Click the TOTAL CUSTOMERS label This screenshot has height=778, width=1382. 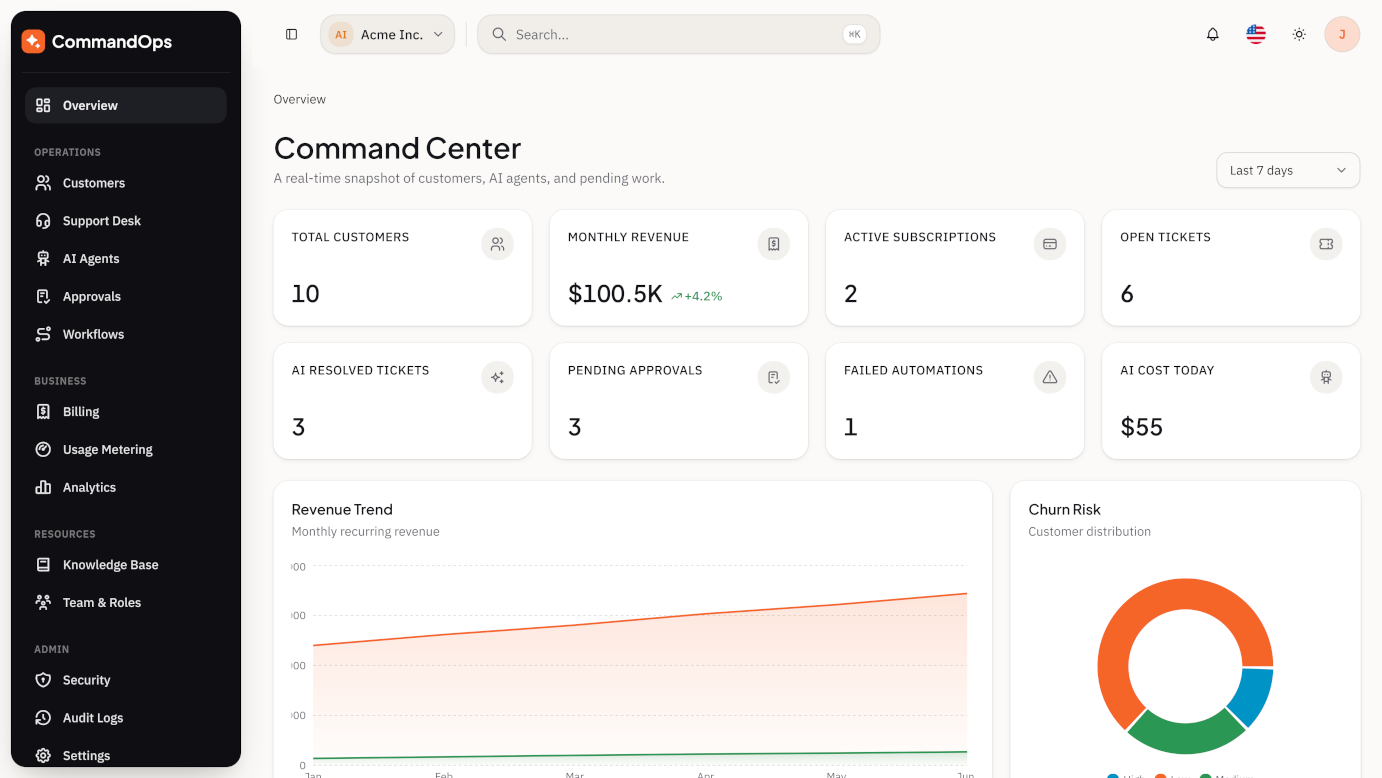pyautogui.click(x=350, y=237)
